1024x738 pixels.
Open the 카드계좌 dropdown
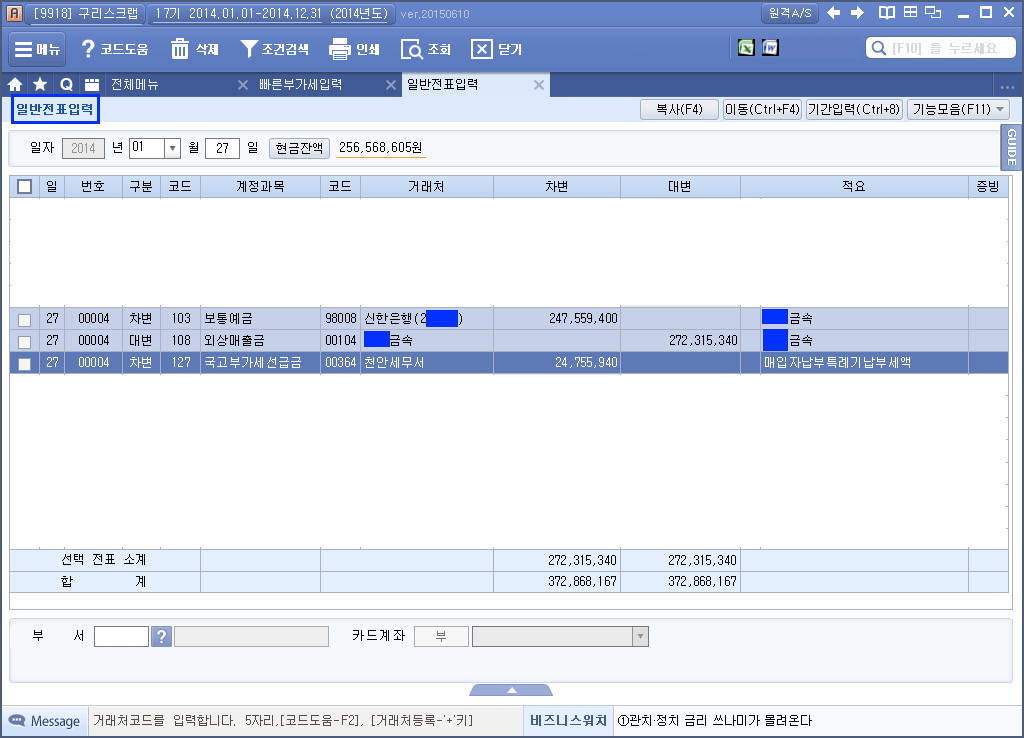click(640, 636)
